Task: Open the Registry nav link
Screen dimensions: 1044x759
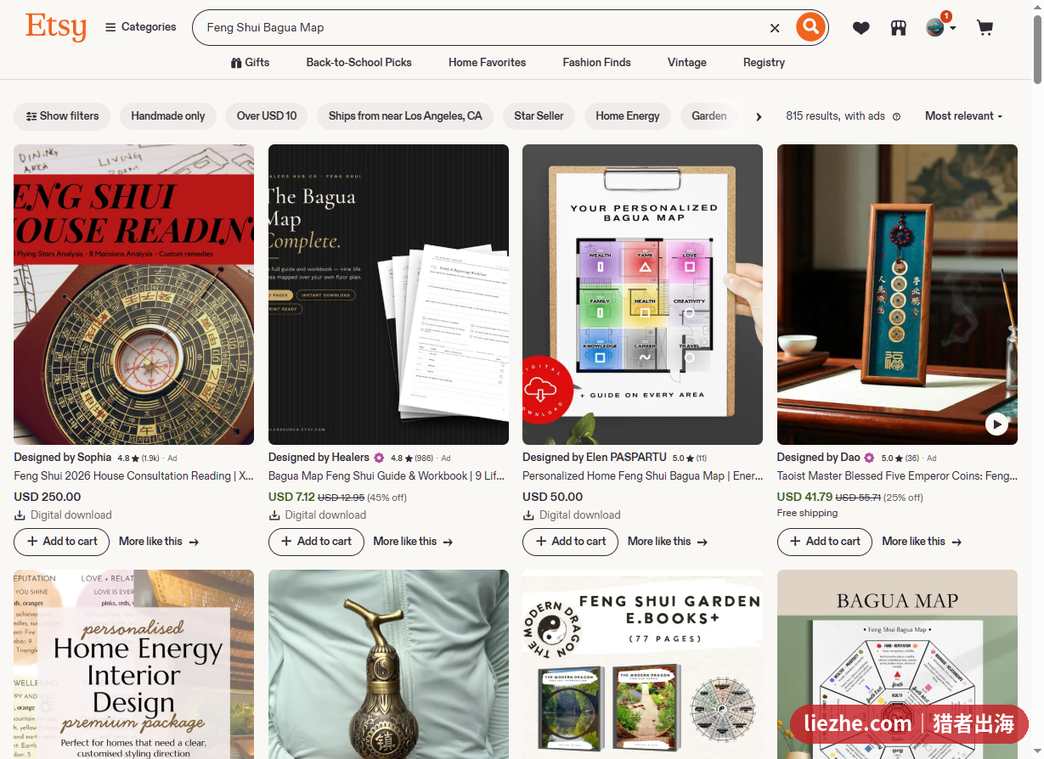Action: (764, 62)
